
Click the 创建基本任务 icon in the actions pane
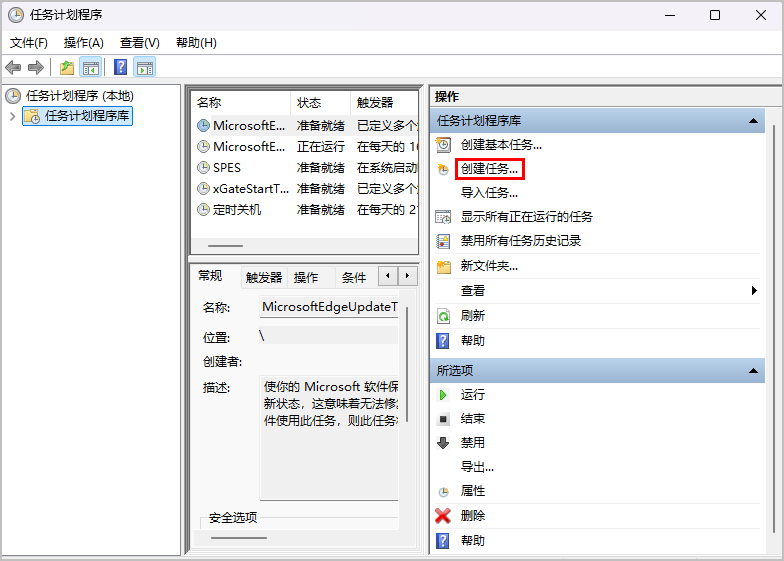443,145
